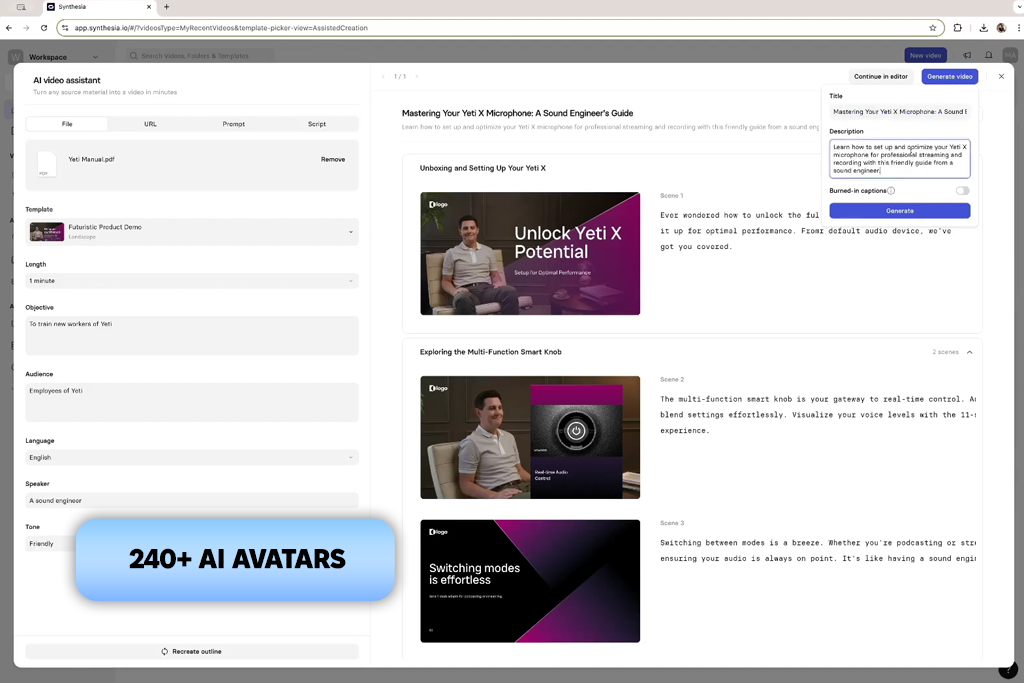
Task: Toggle Burned-in captions switch
Action: pos(962,191)
